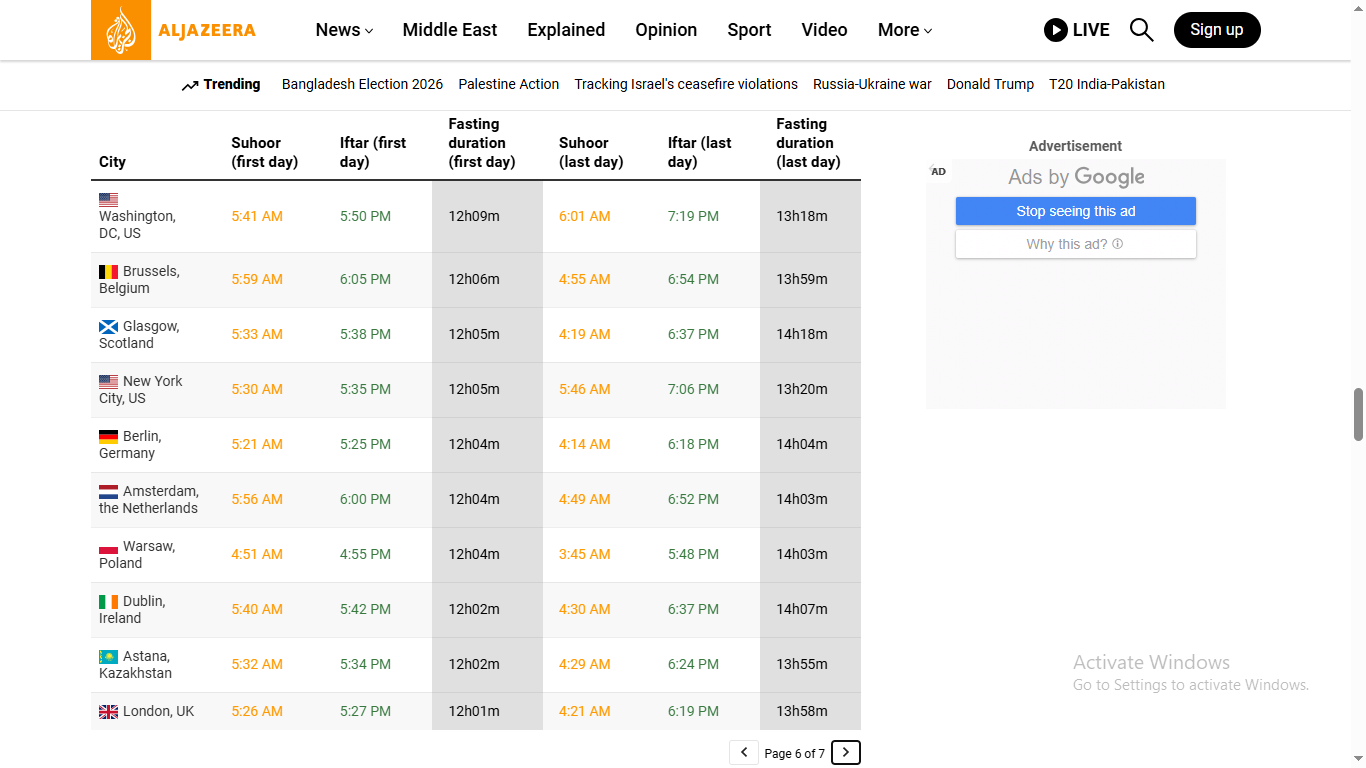Click the United Kingdom flag for London
This screenshot has height=768, width=1366.
[108, 712]
